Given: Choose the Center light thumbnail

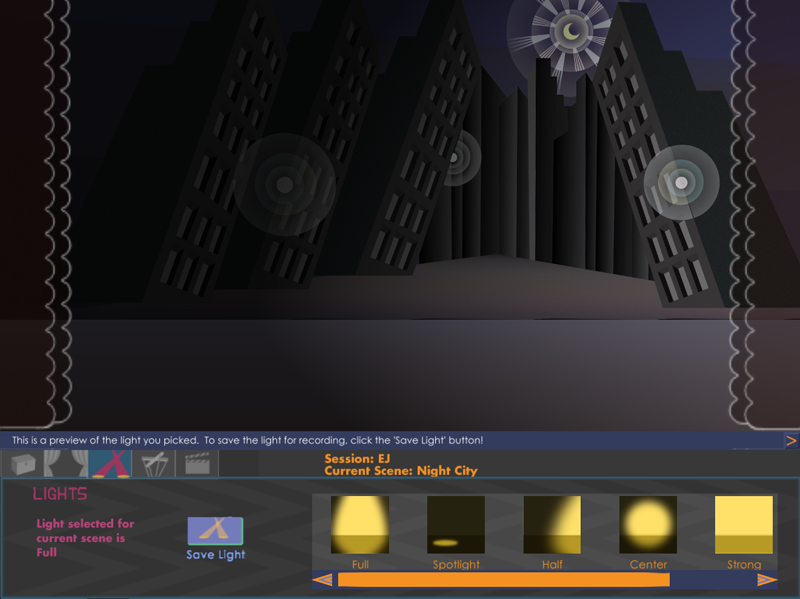Looking at the screenshot, I should [648, 525].
